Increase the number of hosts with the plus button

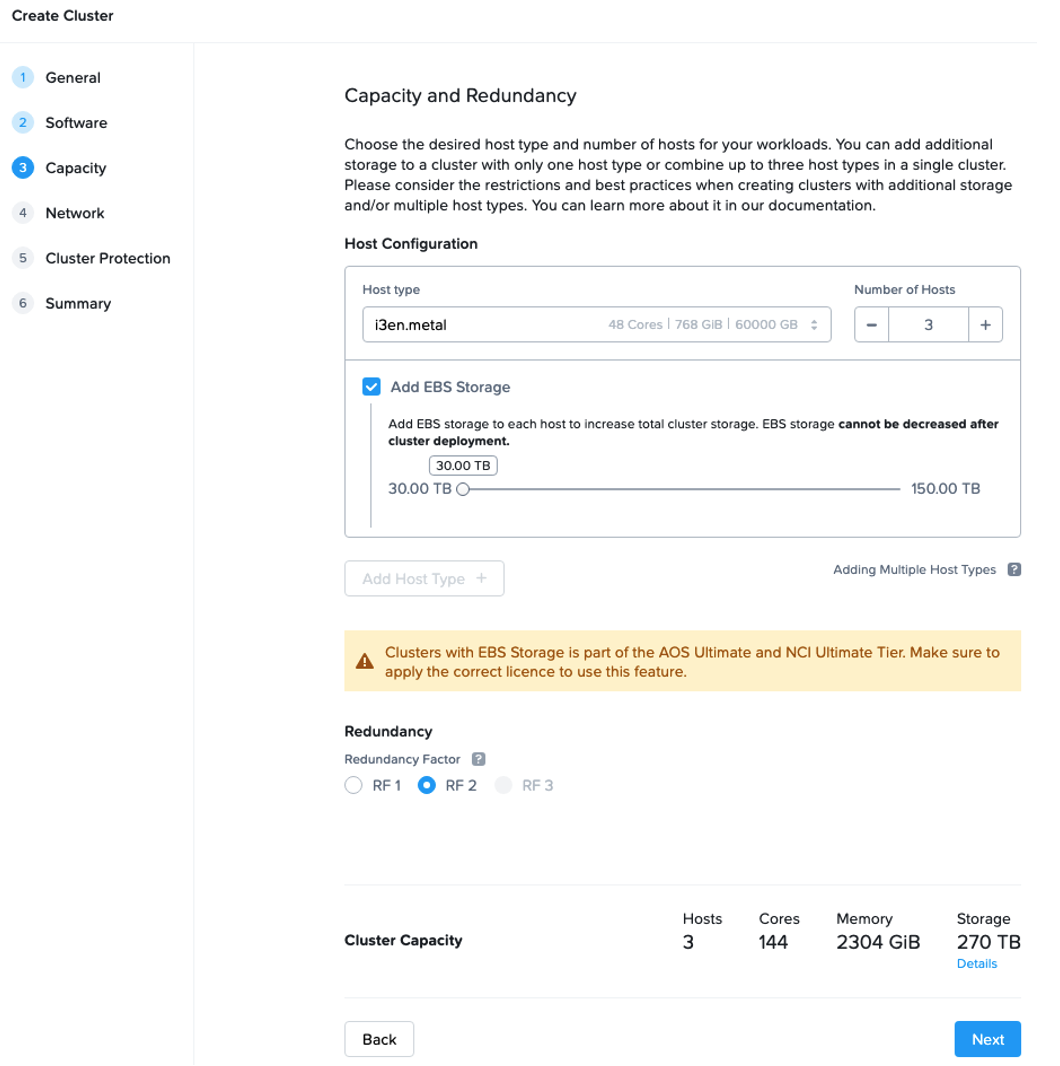coord(985,325)
